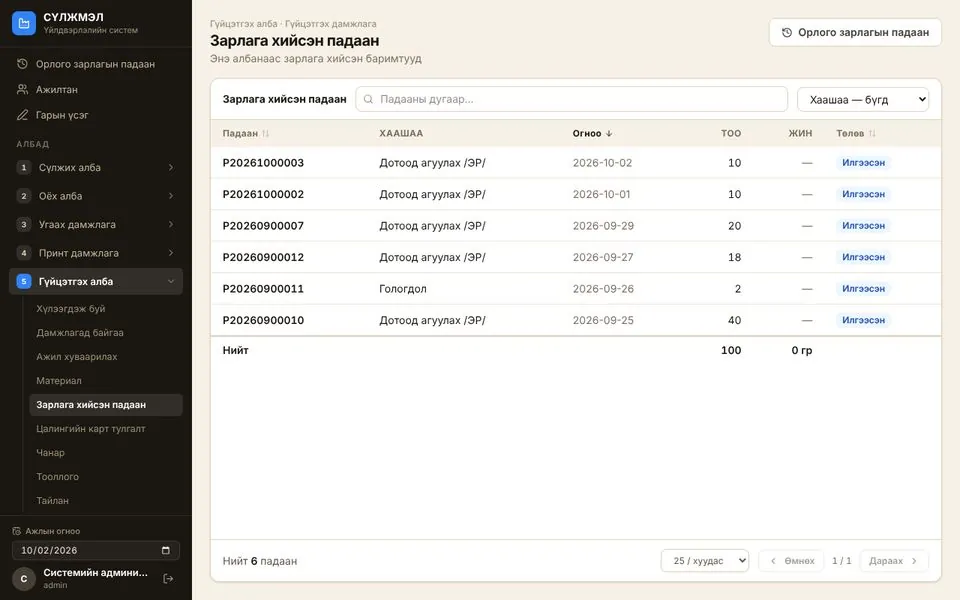
Task: Expand the Угаах дамжлага section chevron
Action: (x=171, y=224)
